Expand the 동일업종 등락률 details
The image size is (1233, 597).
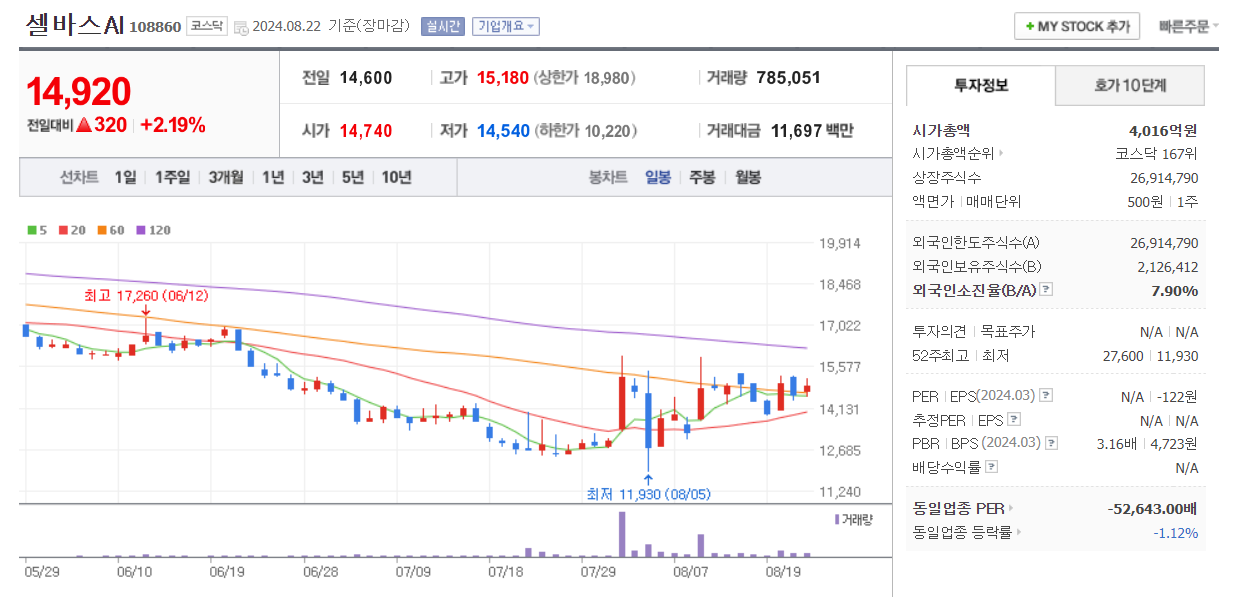pos(1019,532)
